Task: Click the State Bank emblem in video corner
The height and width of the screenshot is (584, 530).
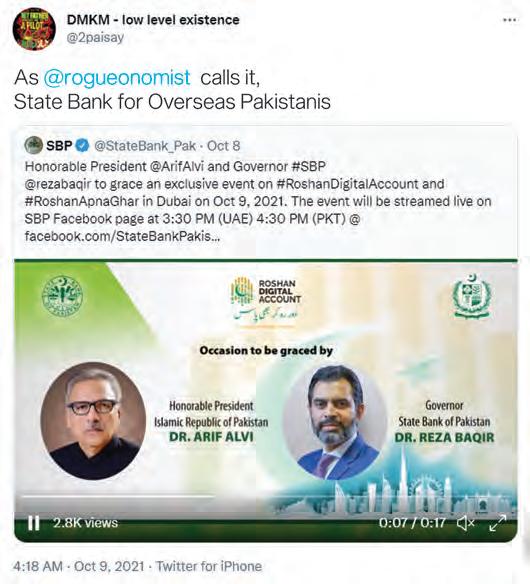Action: pyautogui.click(x=62, y=296)
